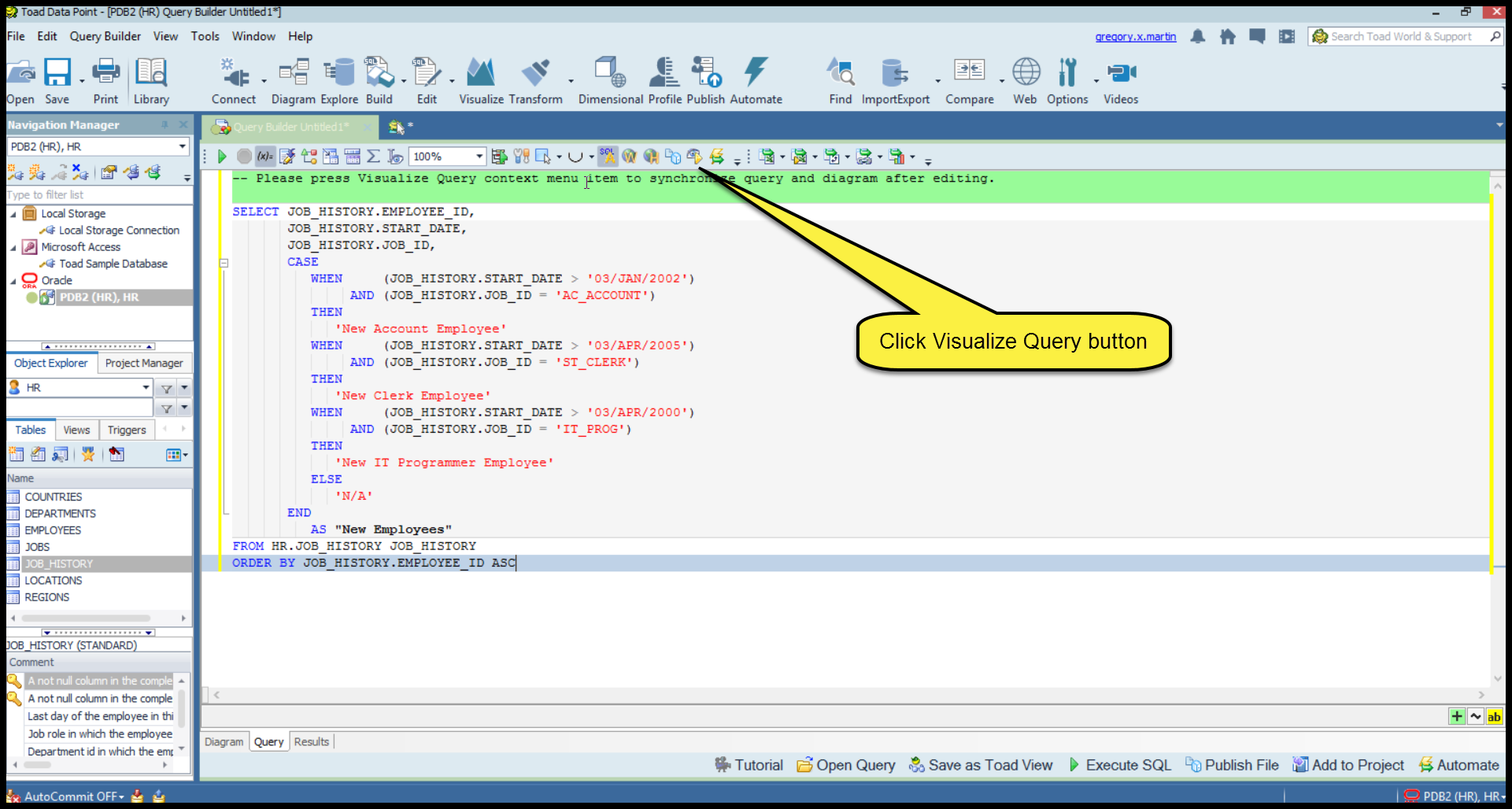This screenshot has height=809, width=1512.
Task: Switch to the Project Manager tab
Action: click(144, 363)
